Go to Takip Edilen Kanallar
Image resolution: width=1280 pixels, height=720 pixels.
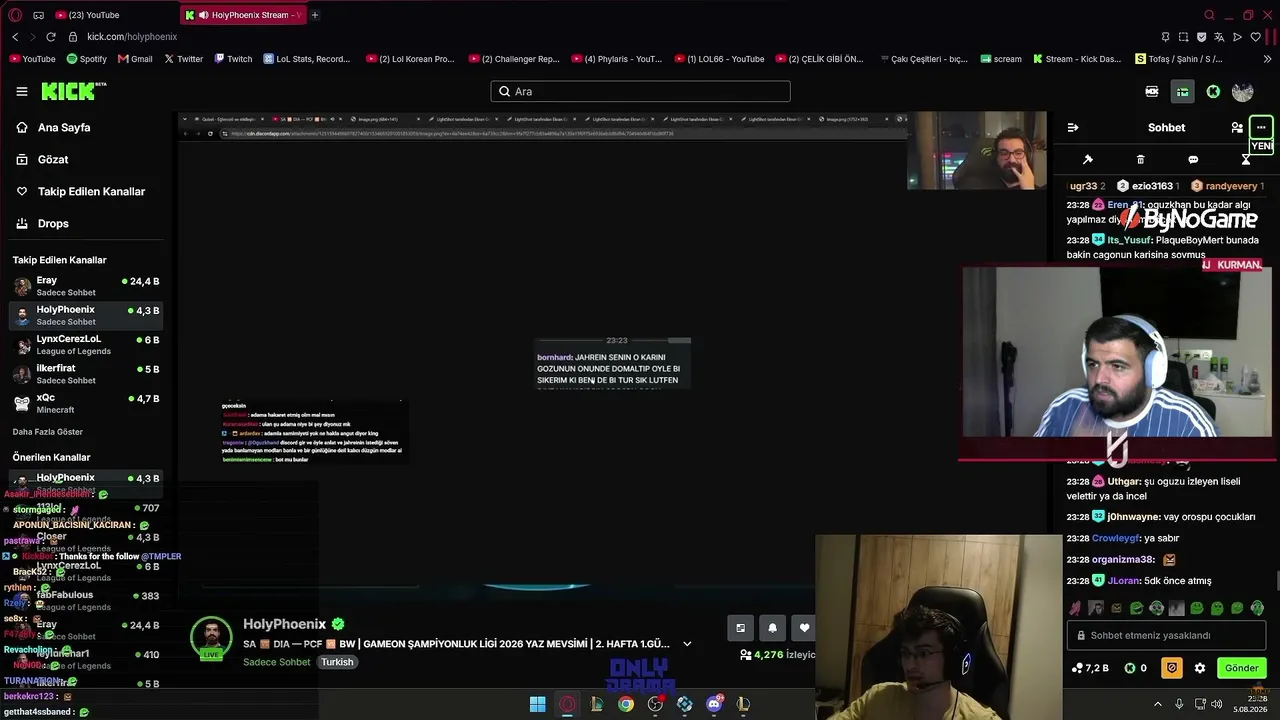(91, 191)
